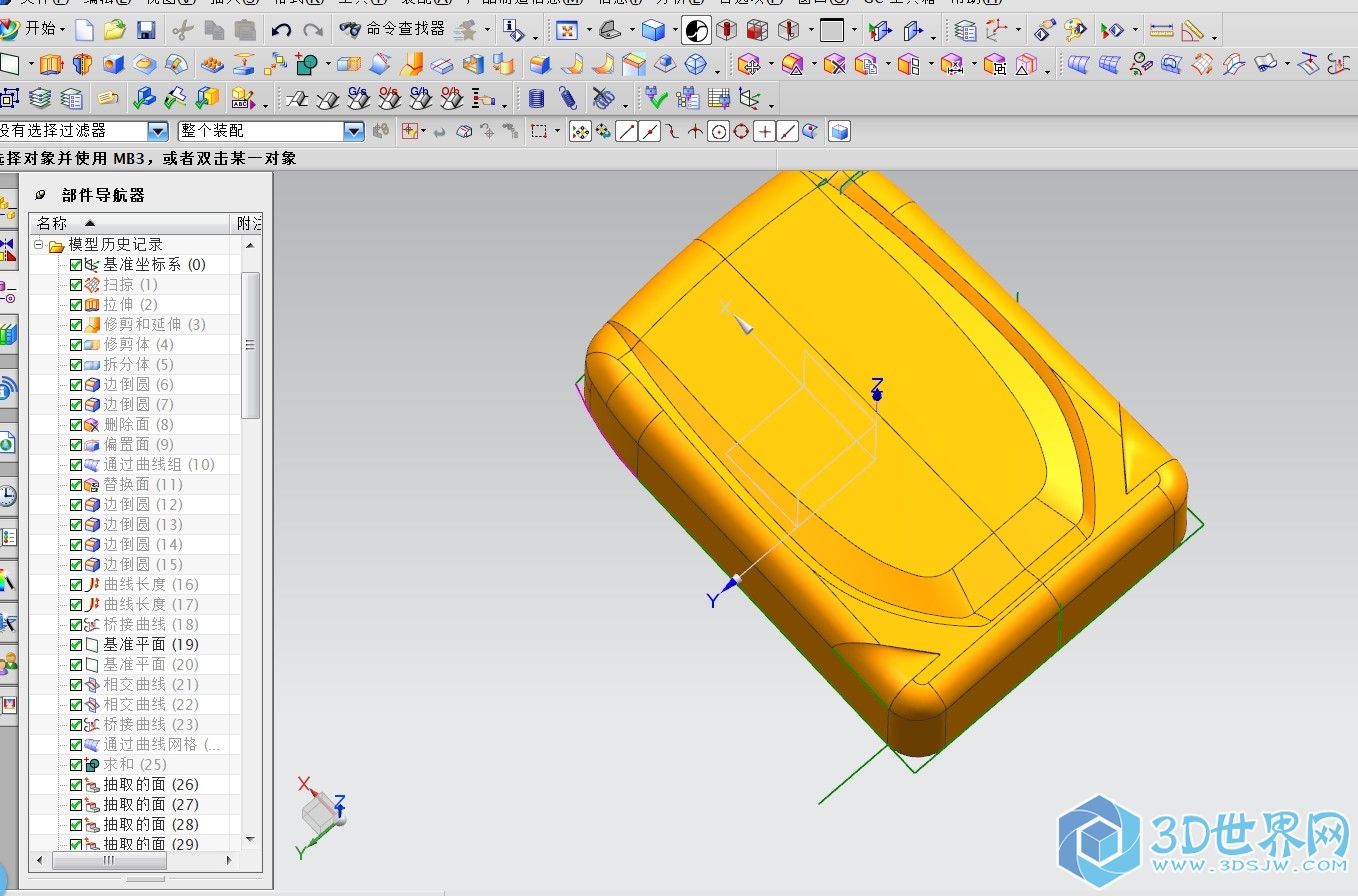Click the Through Curve Mesh surface icon
The width and height of the screenshot is (1358, 896).
(x=1110, y=65)
